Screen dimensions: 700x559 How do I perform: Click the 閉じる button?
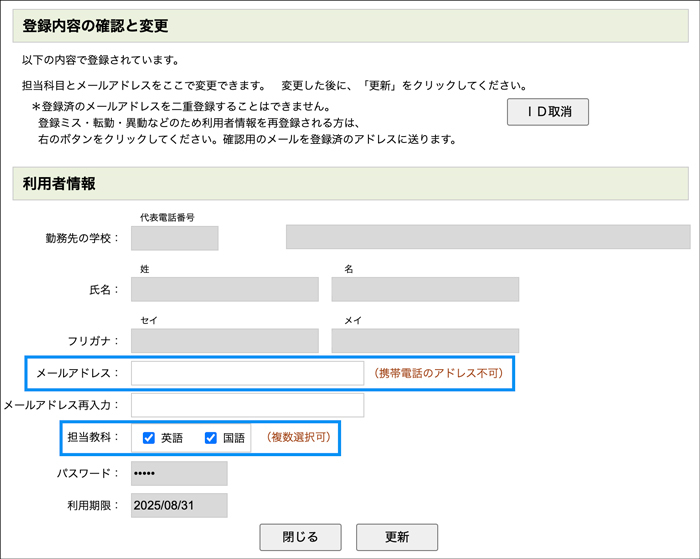click(300, 537)
